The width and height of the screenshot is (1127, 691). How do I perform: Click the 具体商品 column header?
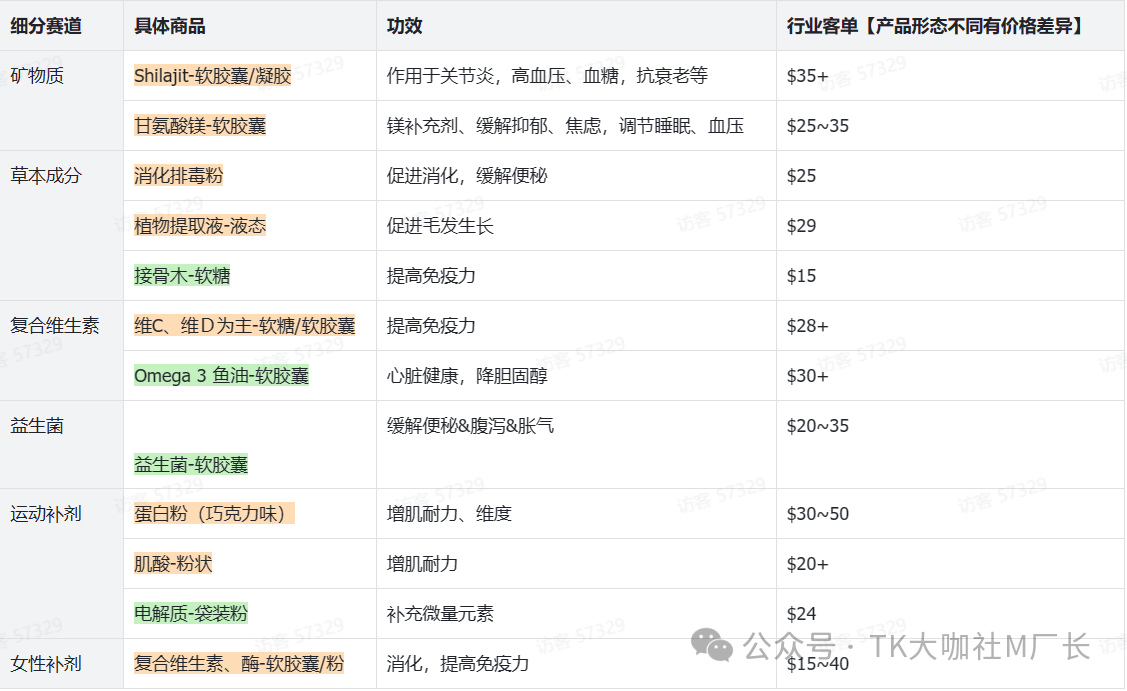[x=170, y=26]
